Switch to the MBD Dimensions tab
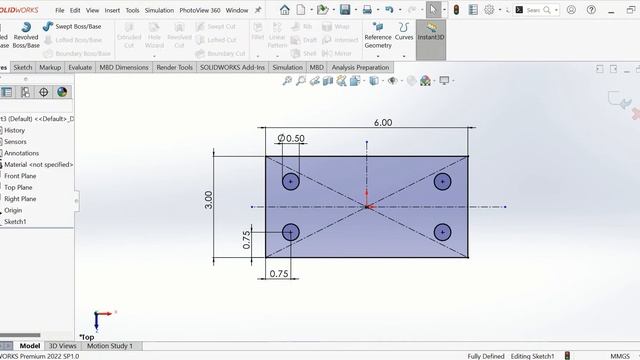This screenshot has width=640, height=360. coord(124,67)
